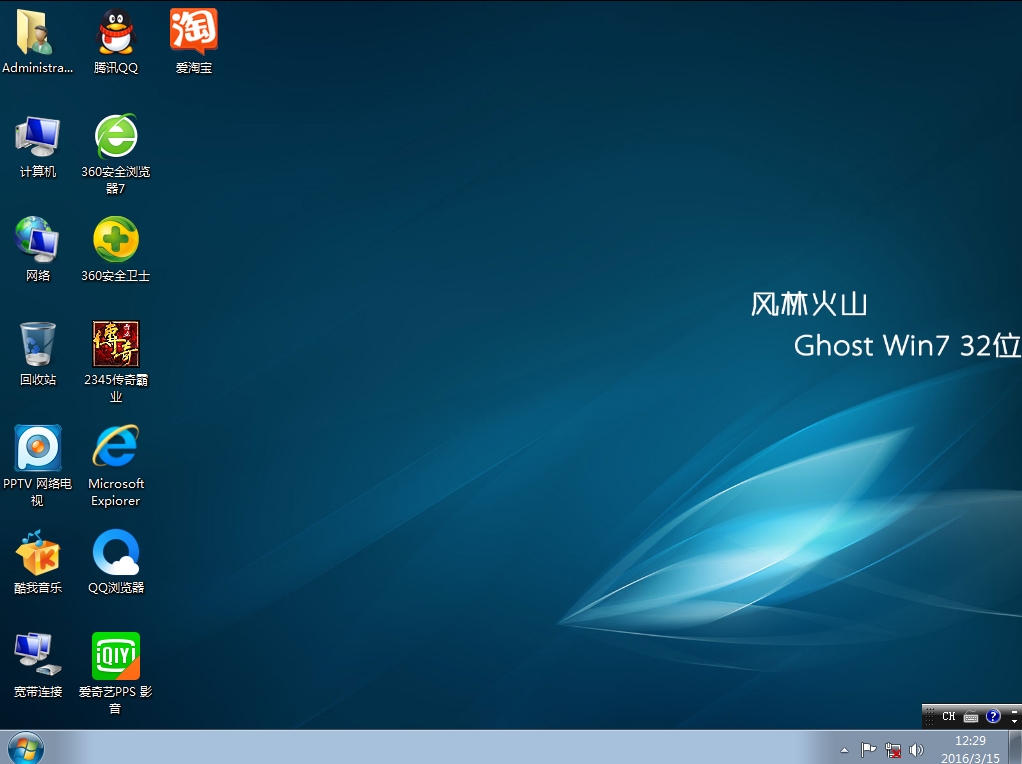Open the language bar help icon
The height and width of the screenshot is (764, 1022).
[993, 716]
